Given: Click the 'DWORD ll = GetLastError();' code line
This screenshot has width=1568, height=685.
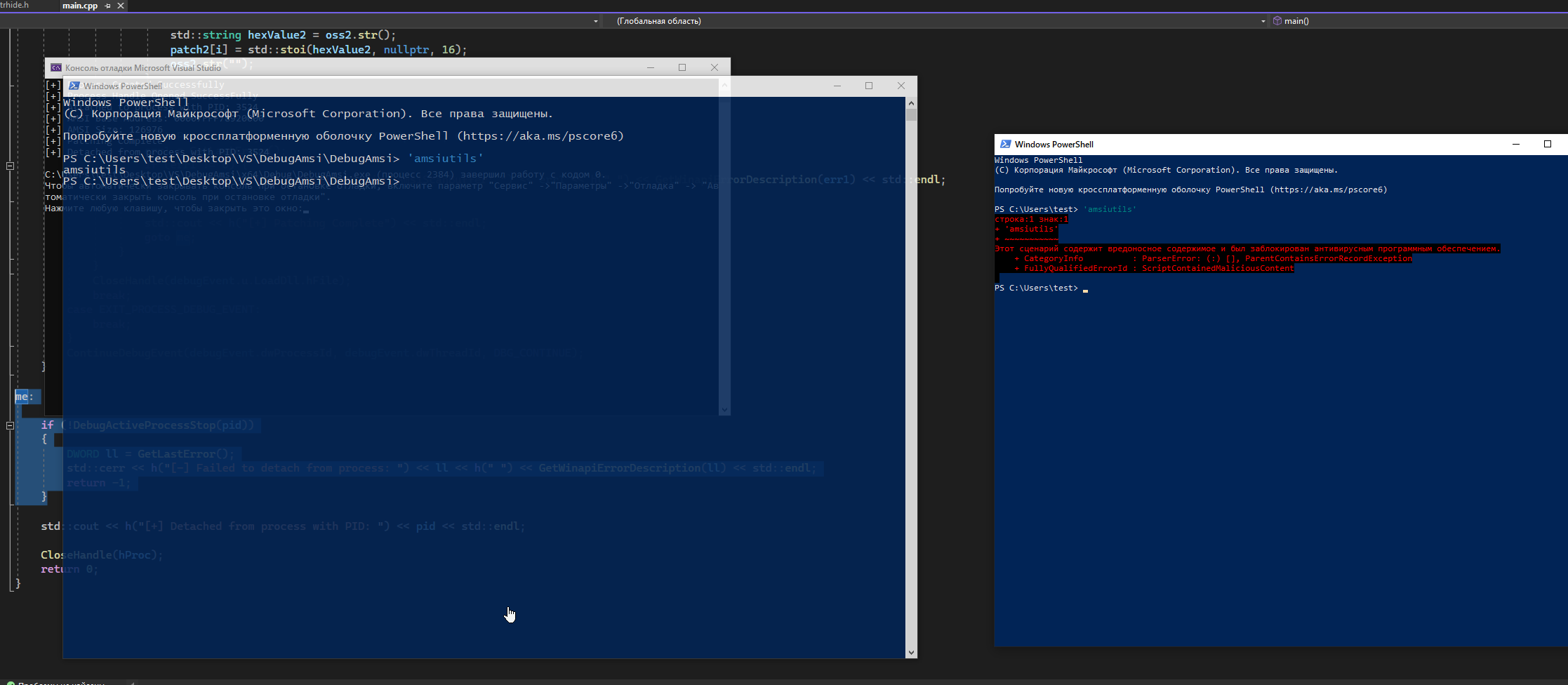Looking at the screenshot, I should pyautogui.click(x=150, y=454).
